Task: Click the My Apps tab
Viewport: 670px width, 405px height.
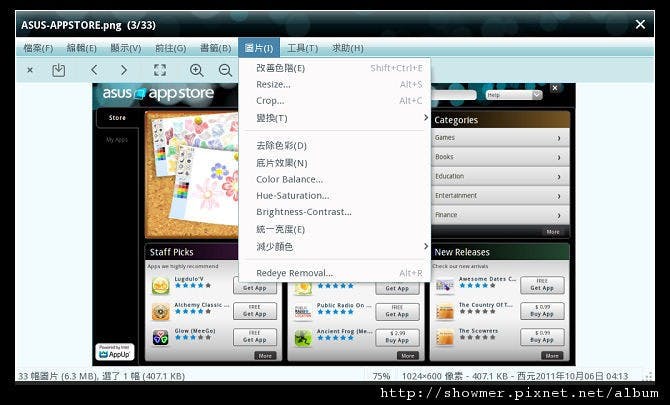Action: (x=117, y=140)
